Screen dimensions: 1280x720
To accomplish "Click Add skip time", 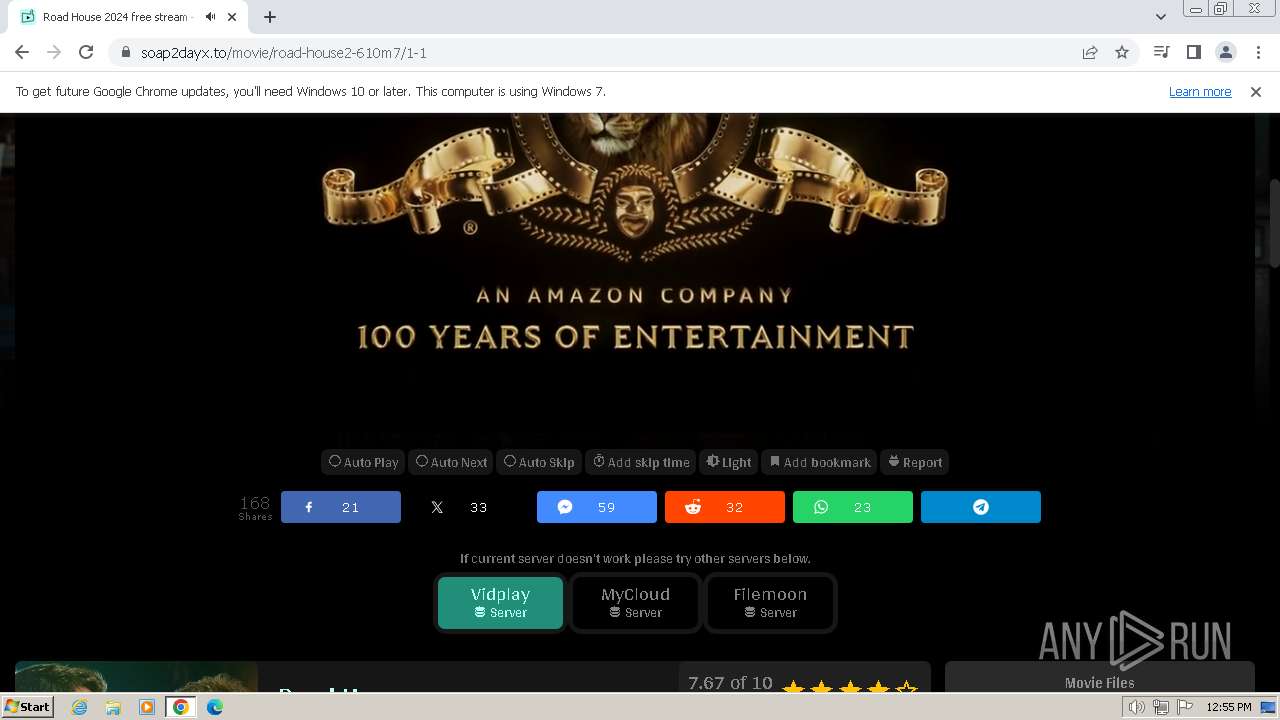I will coord(641,462).
